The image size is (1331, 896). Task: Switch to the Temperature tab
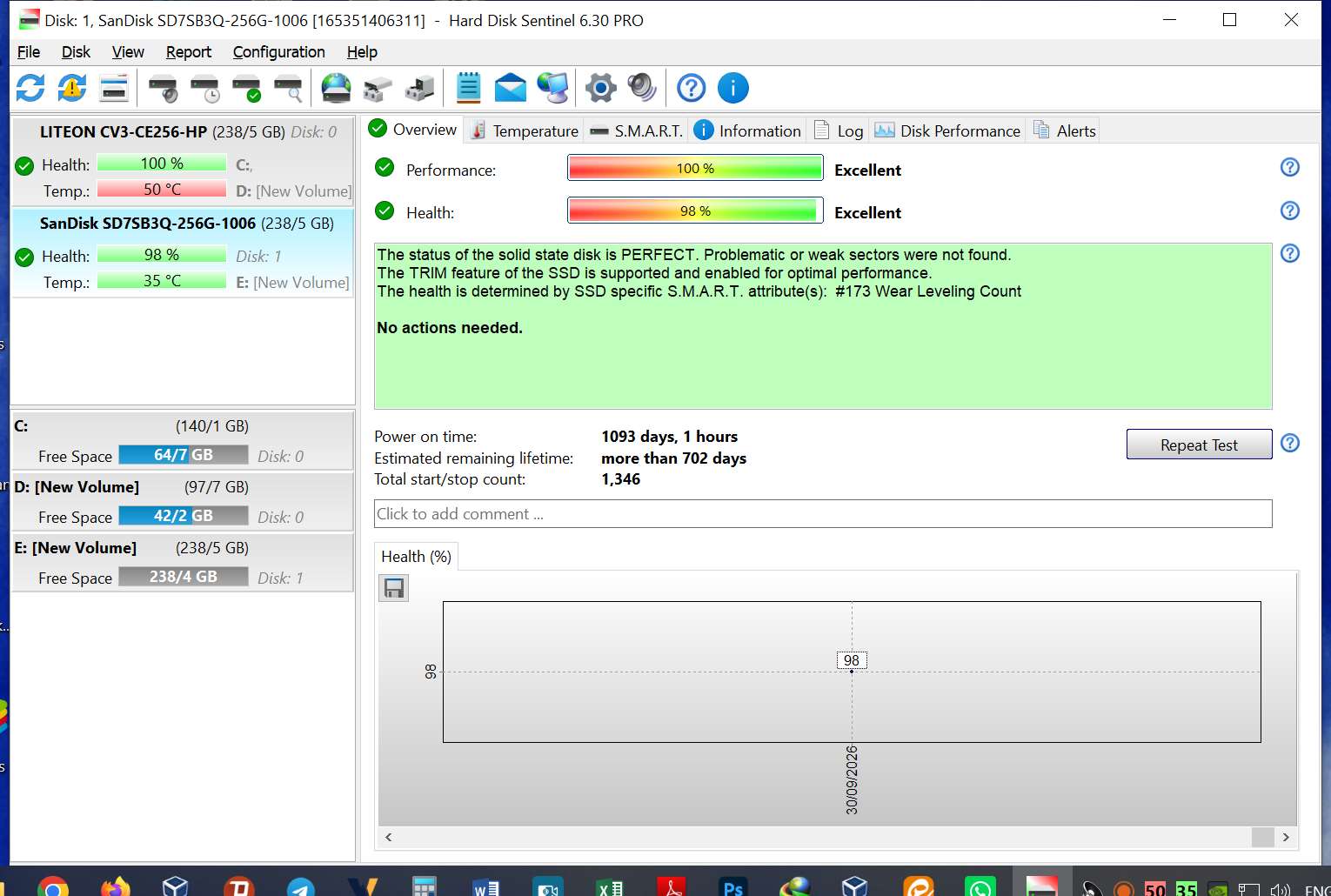coord(525,130)
